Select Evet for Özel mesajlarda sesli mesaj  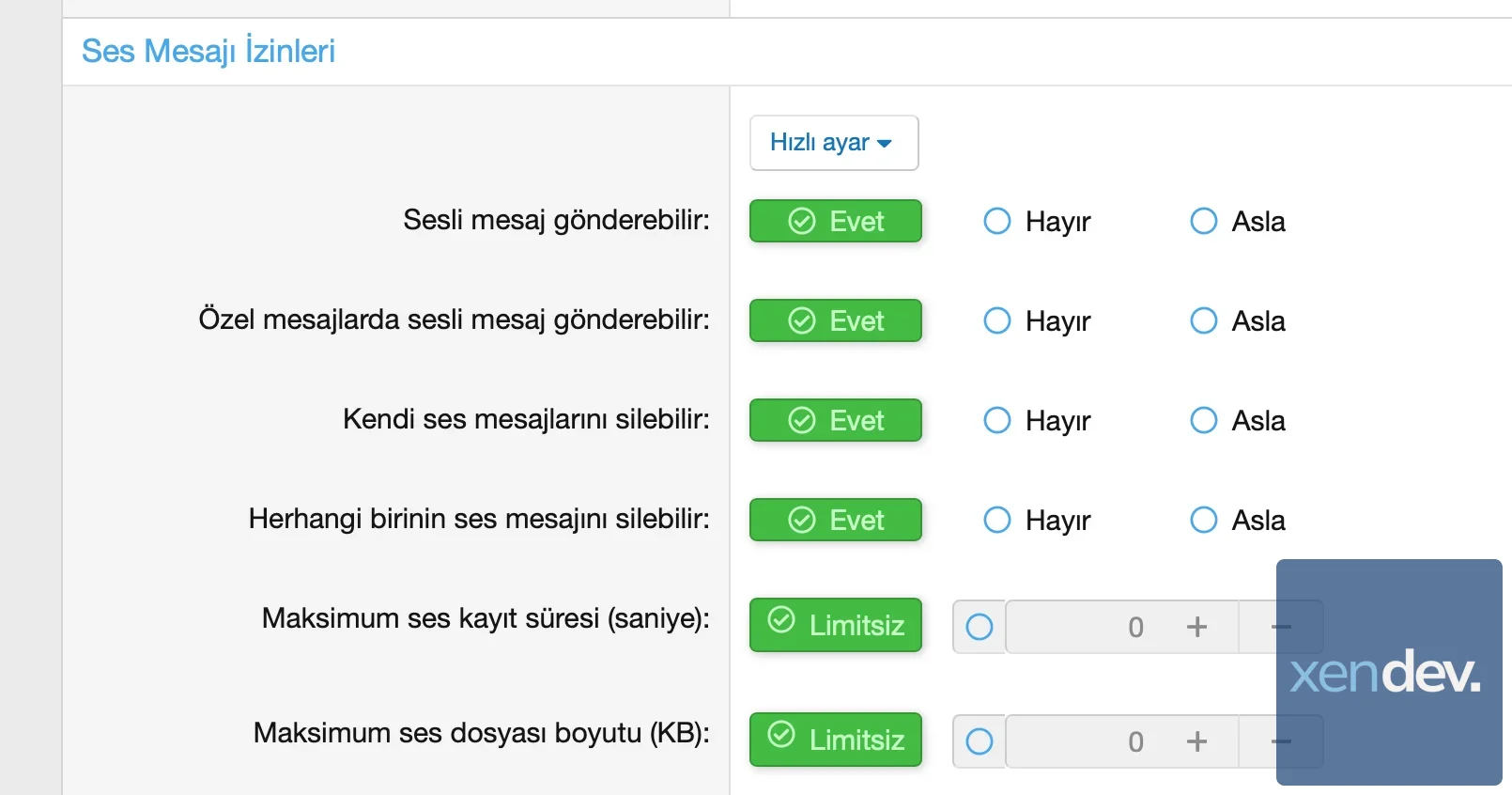835,320
